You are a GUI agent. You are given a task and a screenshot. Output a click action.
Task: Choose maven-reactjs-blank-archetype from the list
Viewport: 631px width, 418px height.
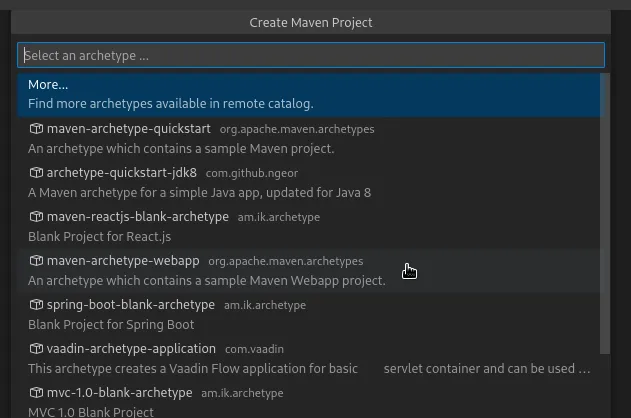(308, 227)
